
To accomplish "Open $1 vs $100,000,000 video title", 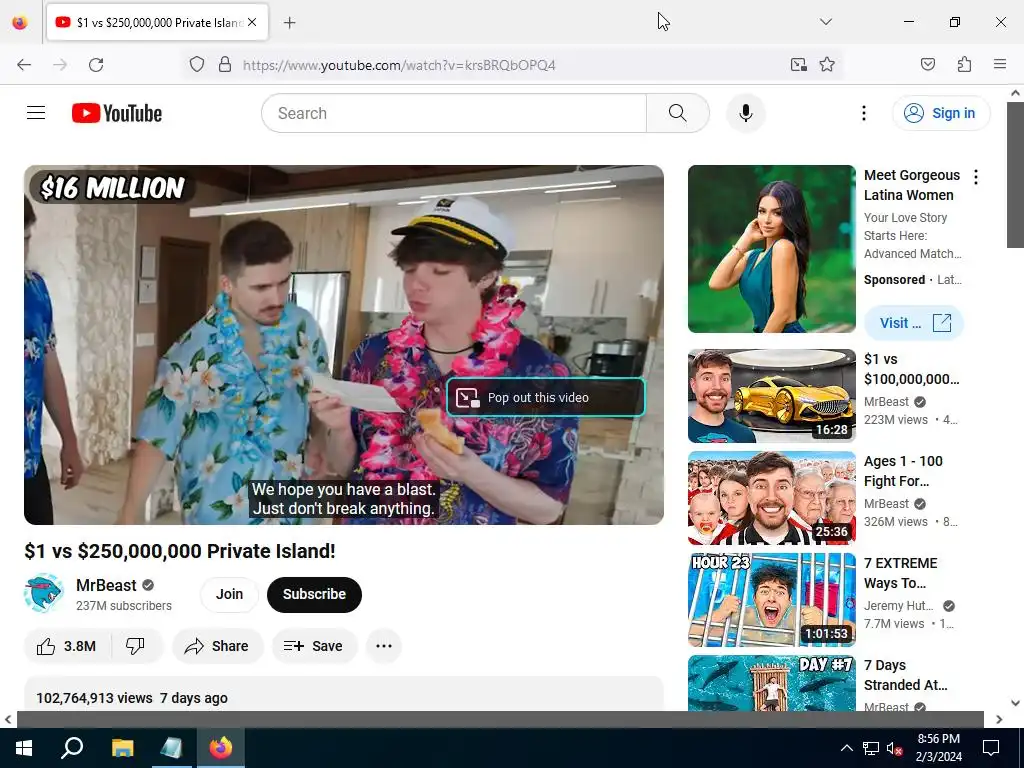I will pos(912,369).
